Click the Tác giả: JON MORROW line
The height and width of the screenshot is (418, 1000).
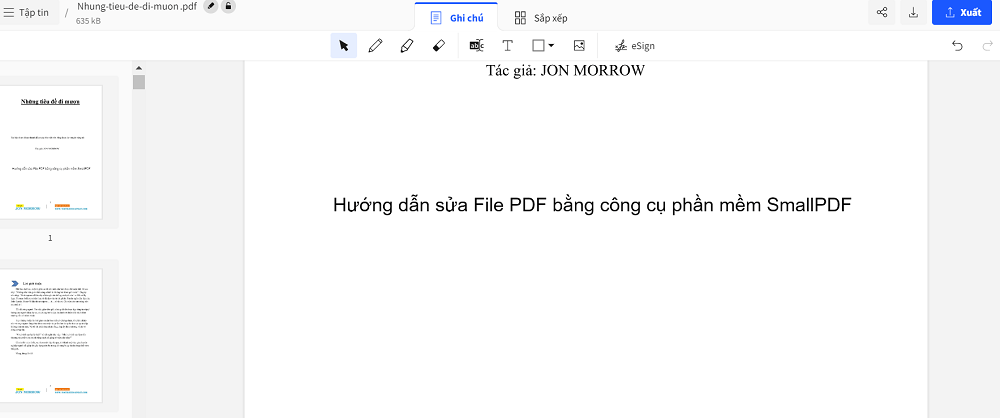[565, 70]
